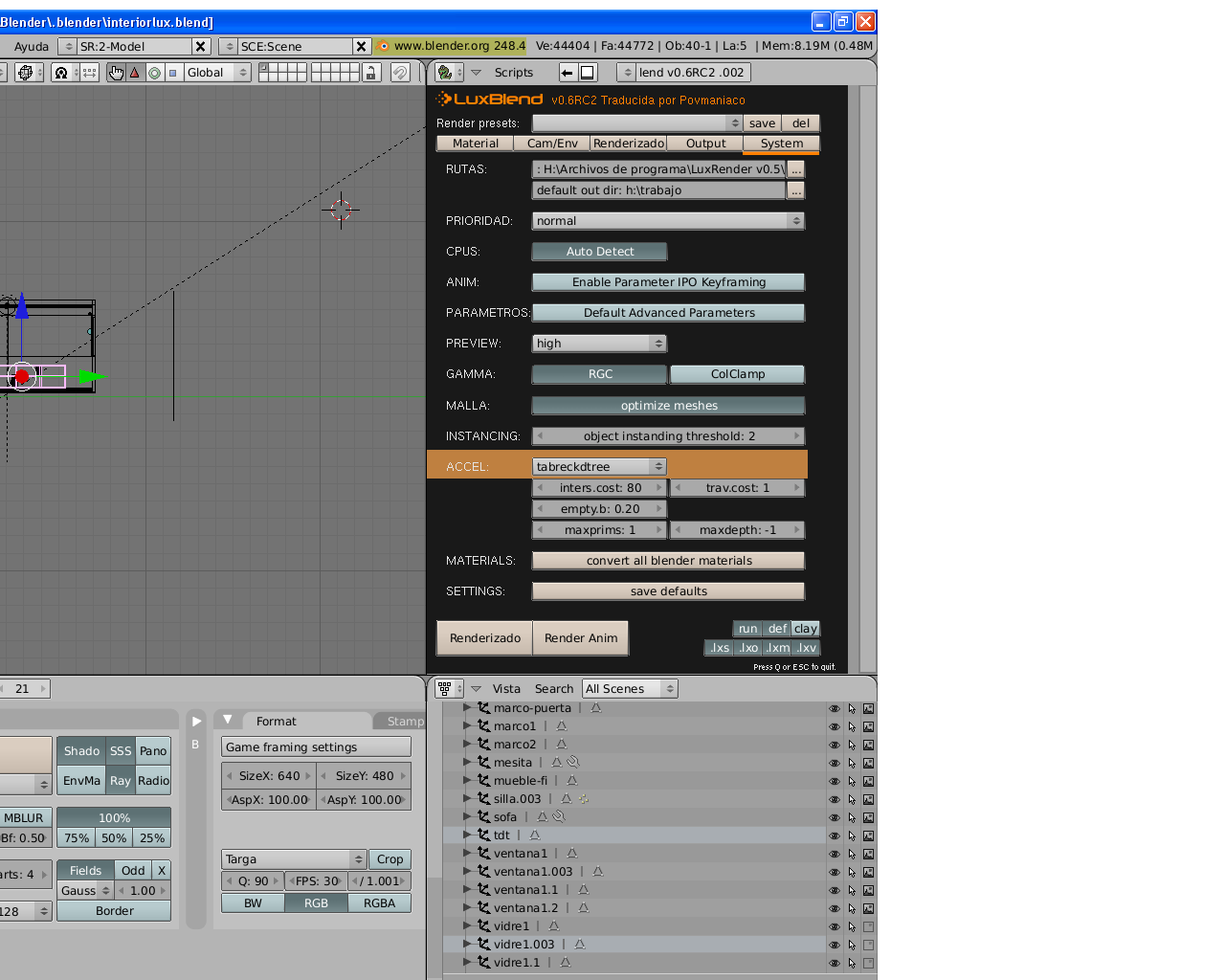This screenshot has width=1225, height=980.
Task: Switch to the Material tab
Action: click(x=476, y=144)
